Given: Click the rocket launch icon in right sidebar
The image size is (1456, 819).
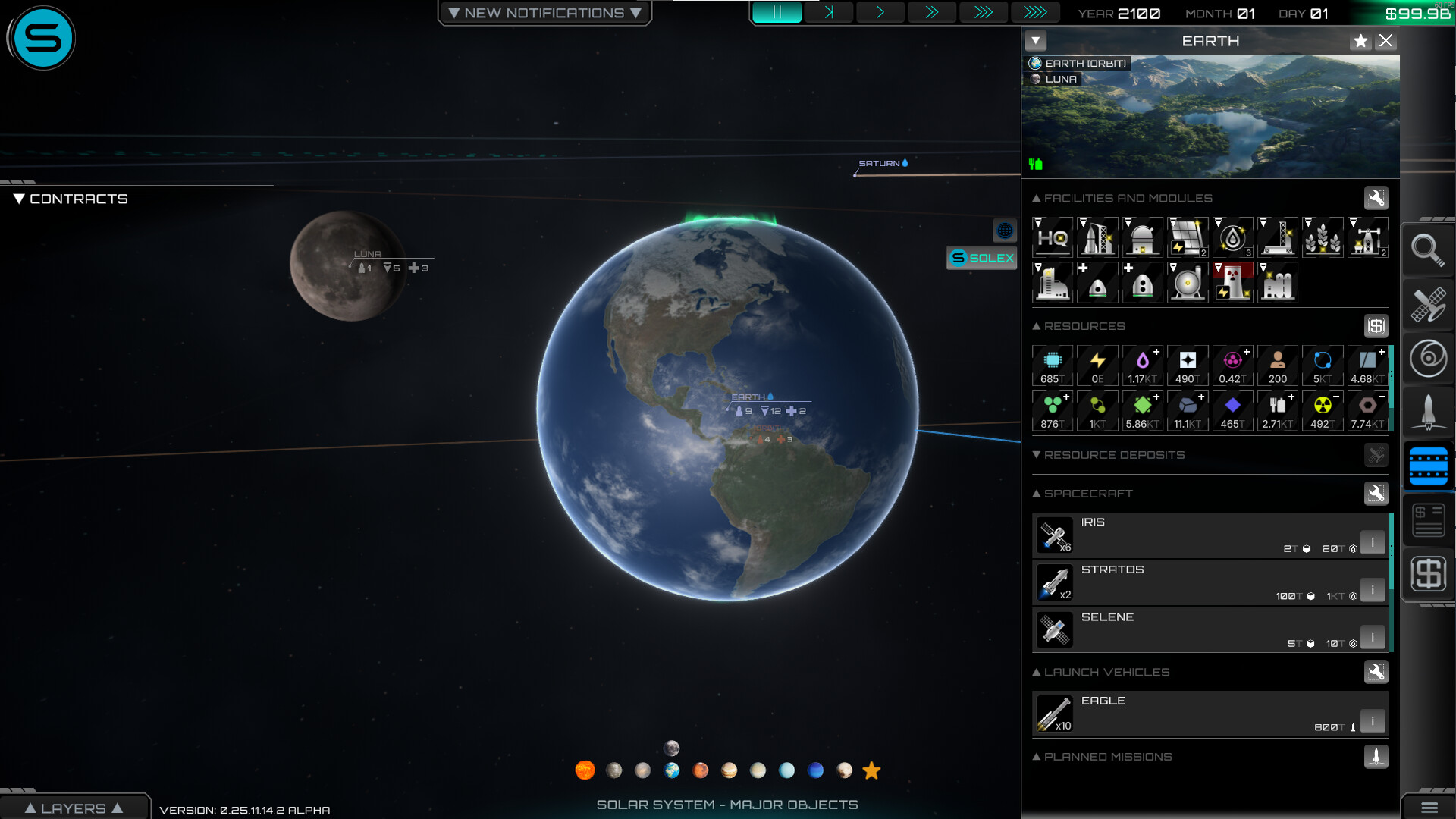Looking at the screenshot, I should tap(1429, 411).
